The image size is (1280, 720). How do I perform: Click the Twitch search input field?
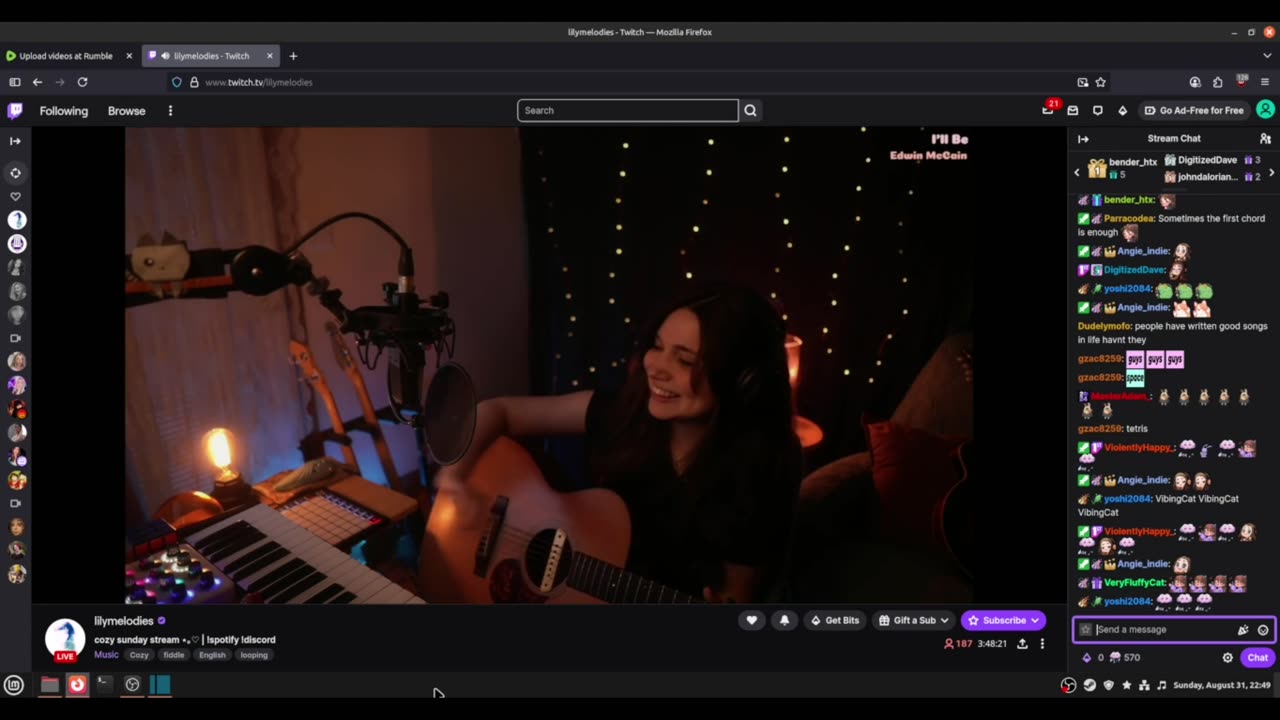628,111
